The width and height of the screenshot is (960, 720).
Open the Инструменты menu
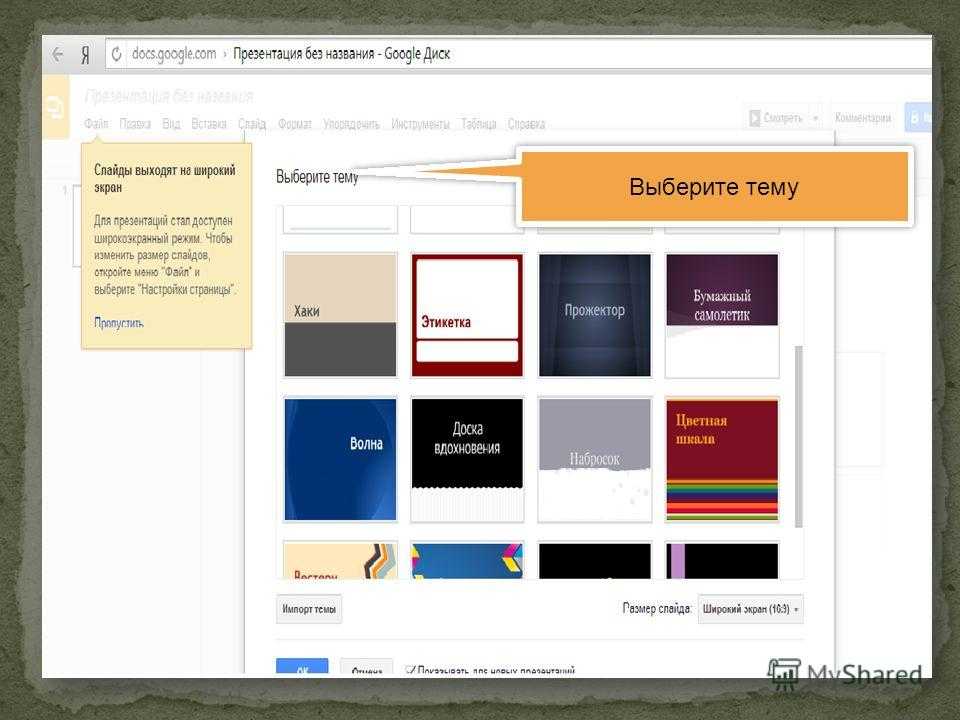pyautogui.click(x=420, y=124)
